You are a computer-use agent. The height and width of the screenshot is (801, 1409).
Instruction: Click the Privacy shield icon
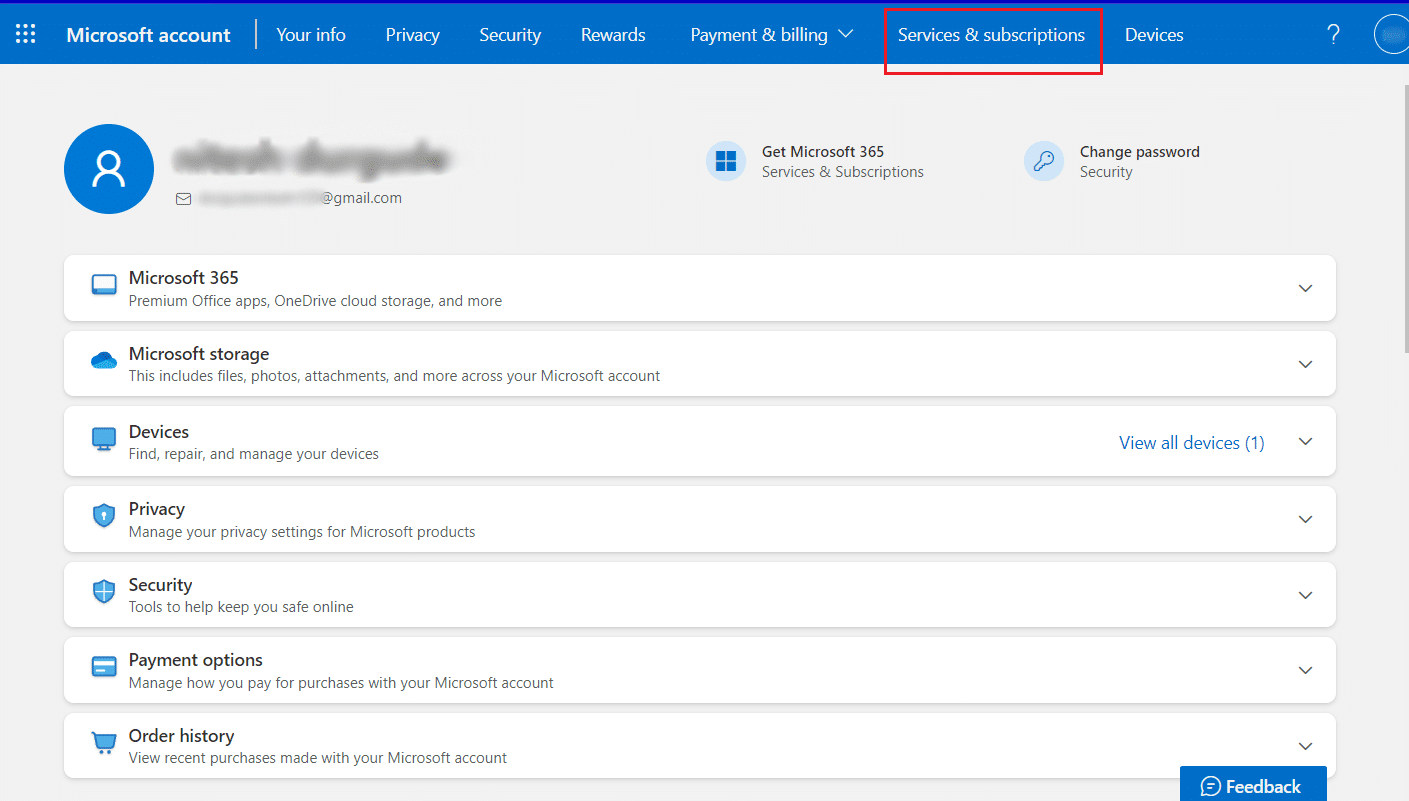pyautogui.click(x=104, y=516)
